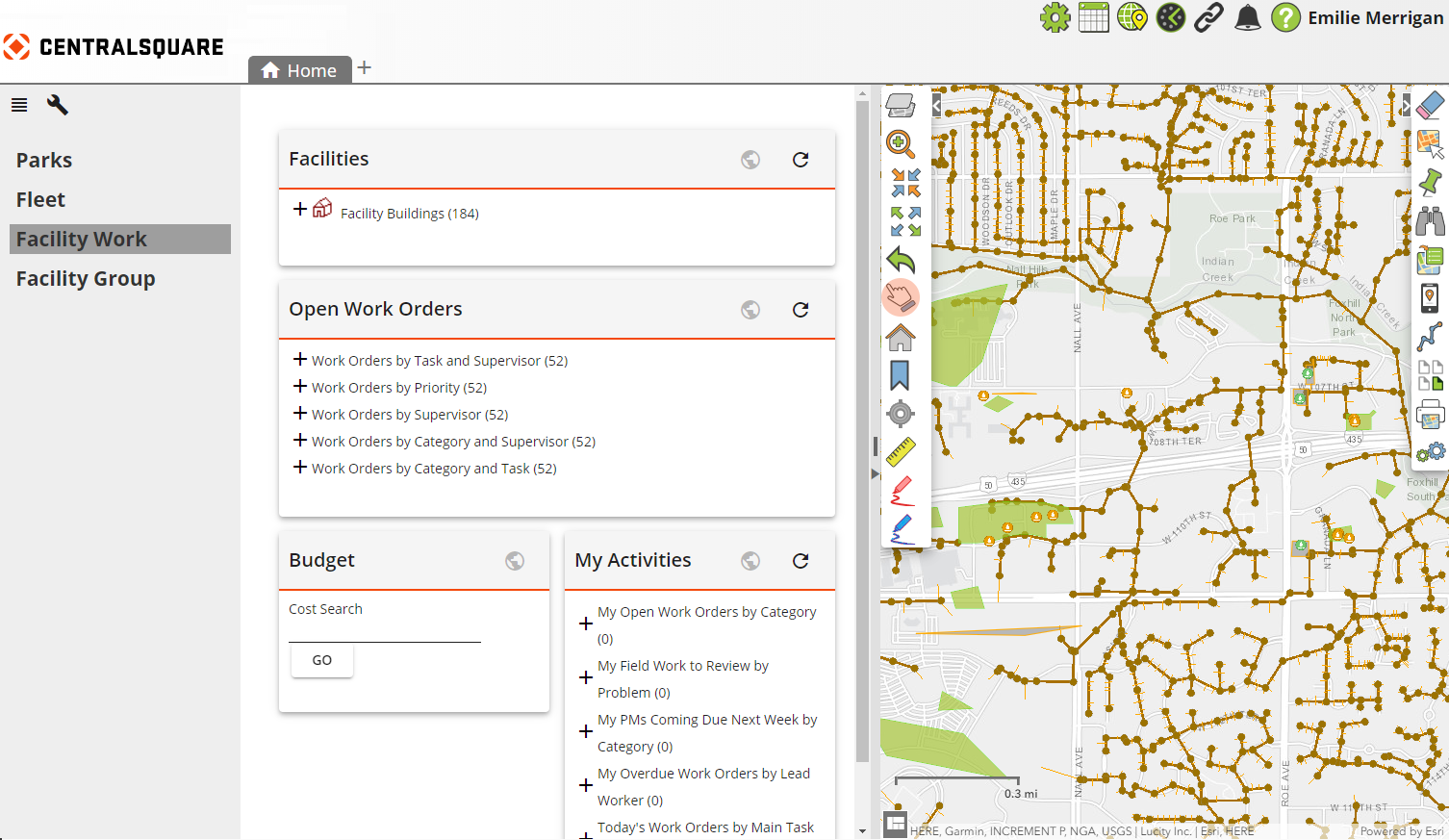The width and height of the screenshot is (1449, 840).
Task: Refresh the My Activities panel
Action: 801,561
